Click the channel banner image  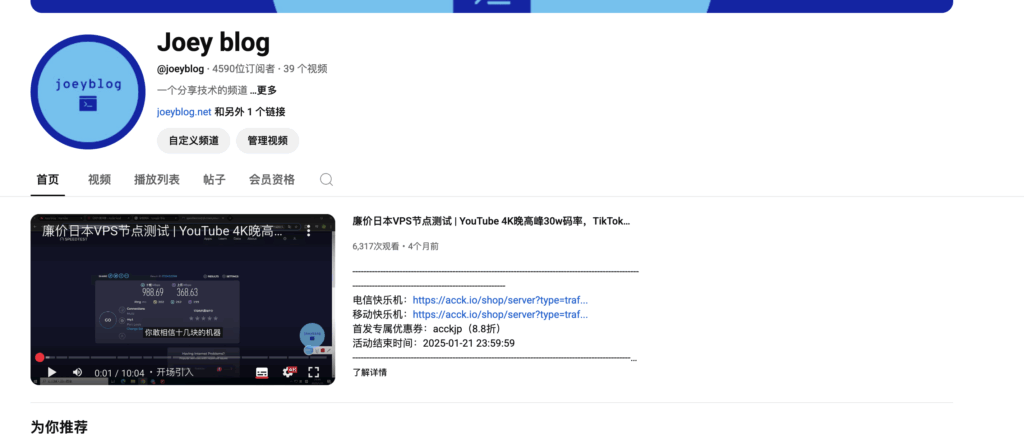[x=492, y=6]
